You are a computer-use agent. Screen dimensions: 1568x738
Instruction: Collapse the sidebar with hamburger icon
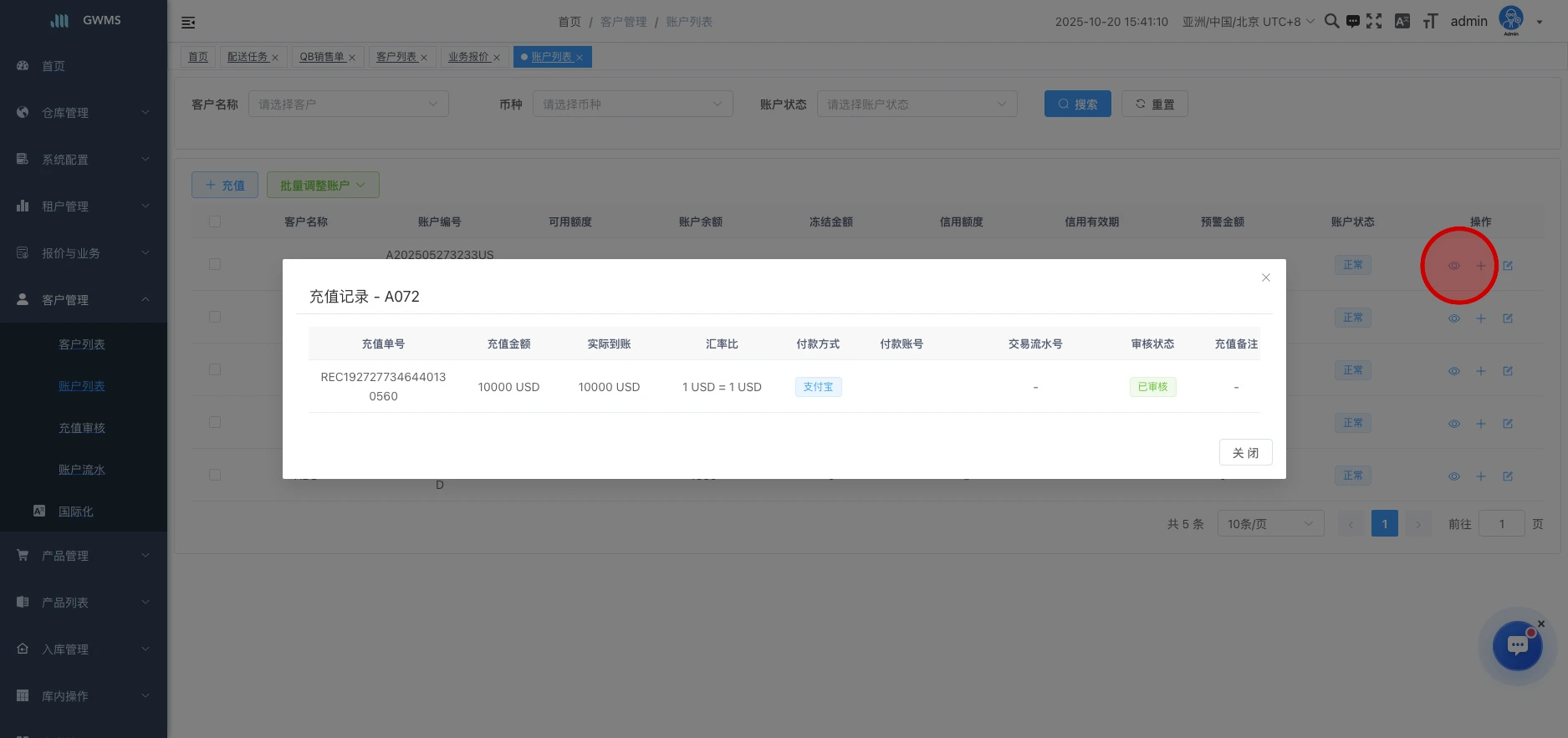pyautogui.click(x=188, y=23)
